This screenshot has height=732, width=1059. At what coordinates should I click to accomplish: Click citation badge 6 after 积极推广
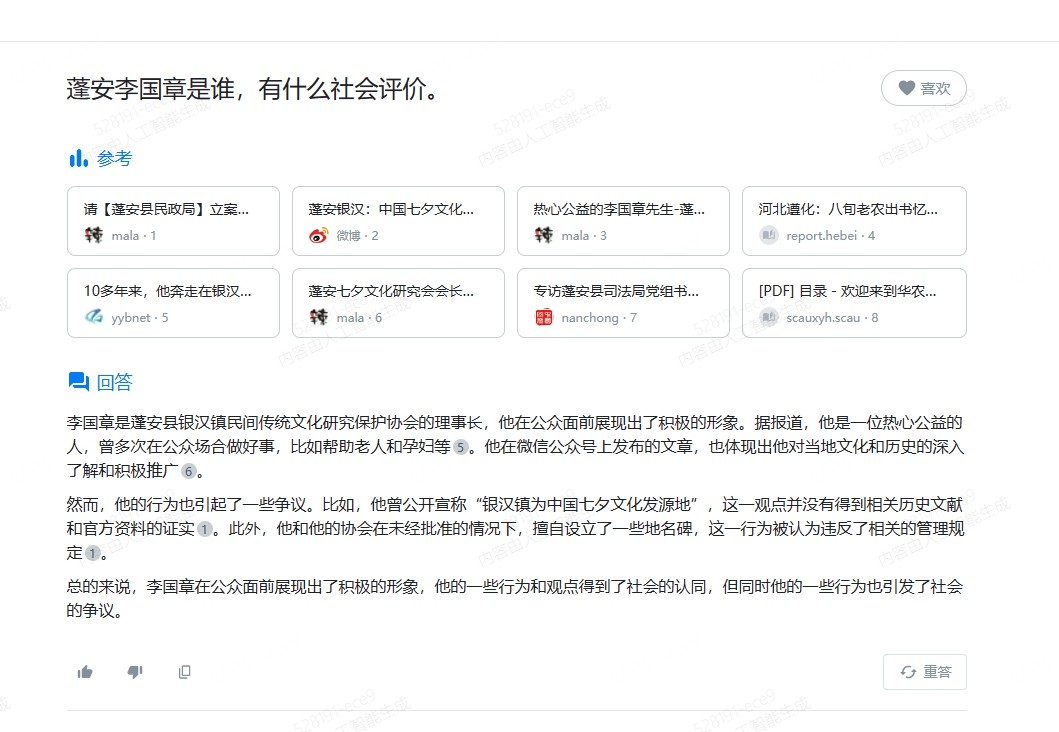tap(188, 471)
